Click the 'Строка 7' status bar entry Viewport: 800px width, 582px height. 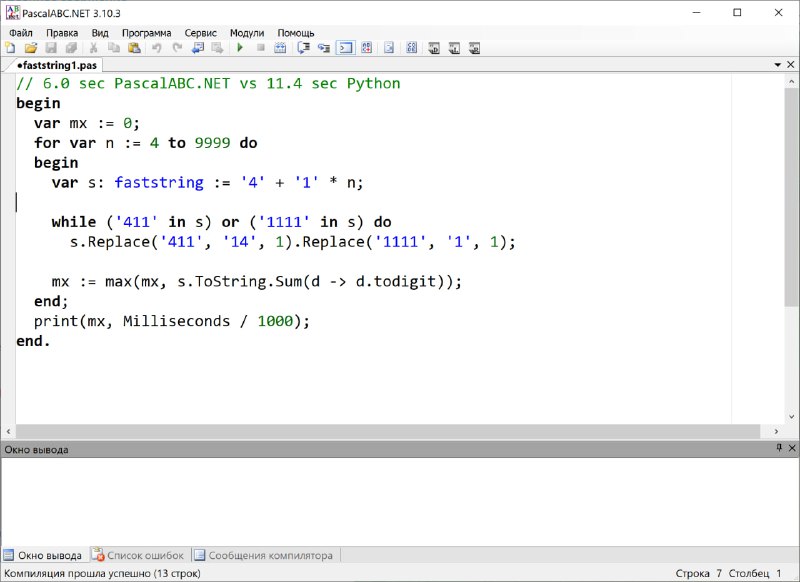click(698, 573)
